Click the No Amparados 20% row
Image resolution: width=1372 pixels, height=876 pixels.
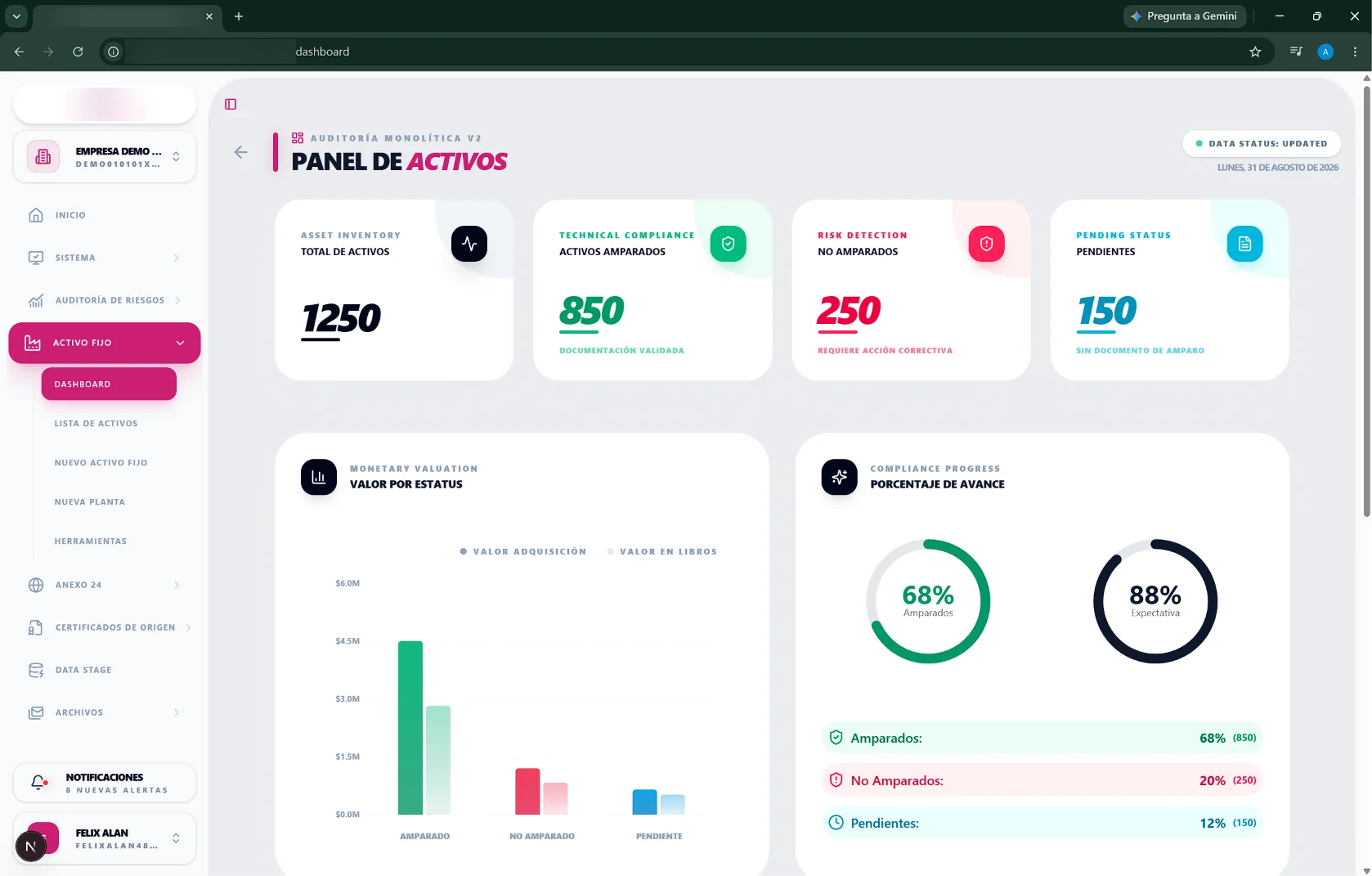click(x=1042, y=780)
